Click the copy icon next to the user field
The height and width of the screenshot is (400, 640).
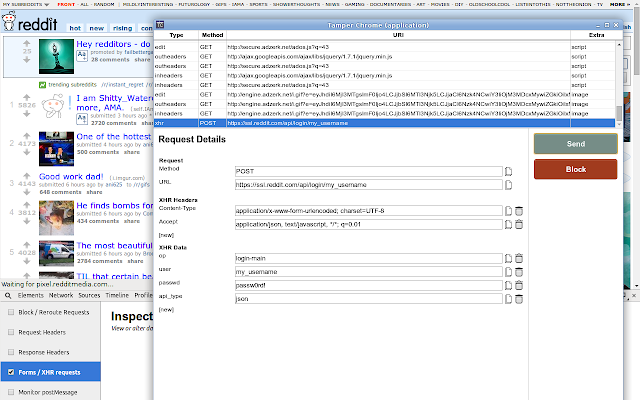pyautogui.click(x=508, y=272)
